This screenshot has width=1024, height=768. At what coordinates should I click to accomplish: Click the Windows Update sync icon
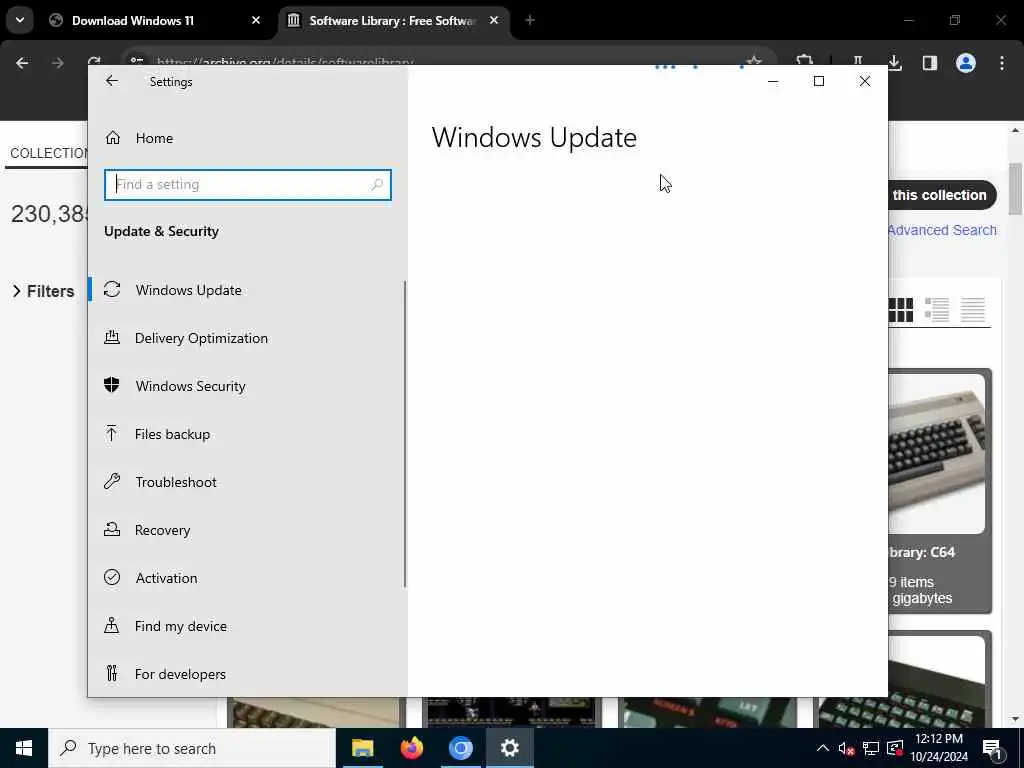(112, 289)
